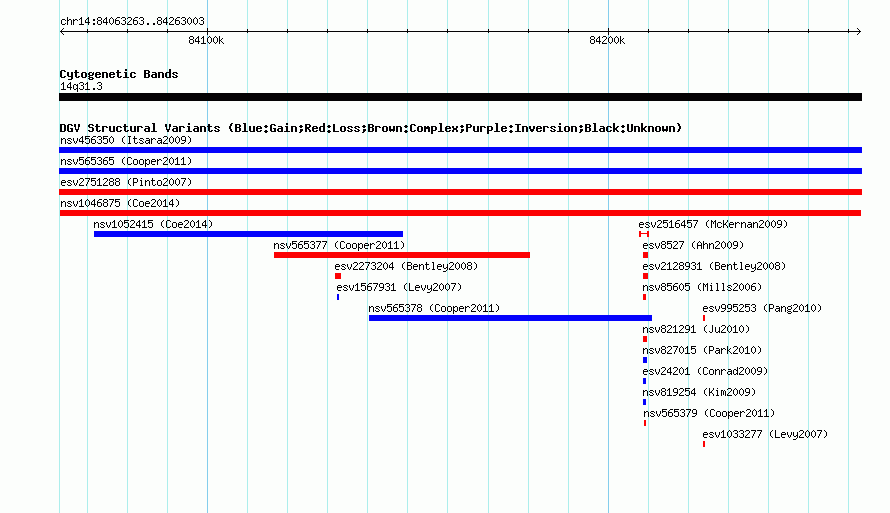Open the esv1567931 (Levy2007) label
Viewport: 890px width, 513px height.
click(400, 287)
